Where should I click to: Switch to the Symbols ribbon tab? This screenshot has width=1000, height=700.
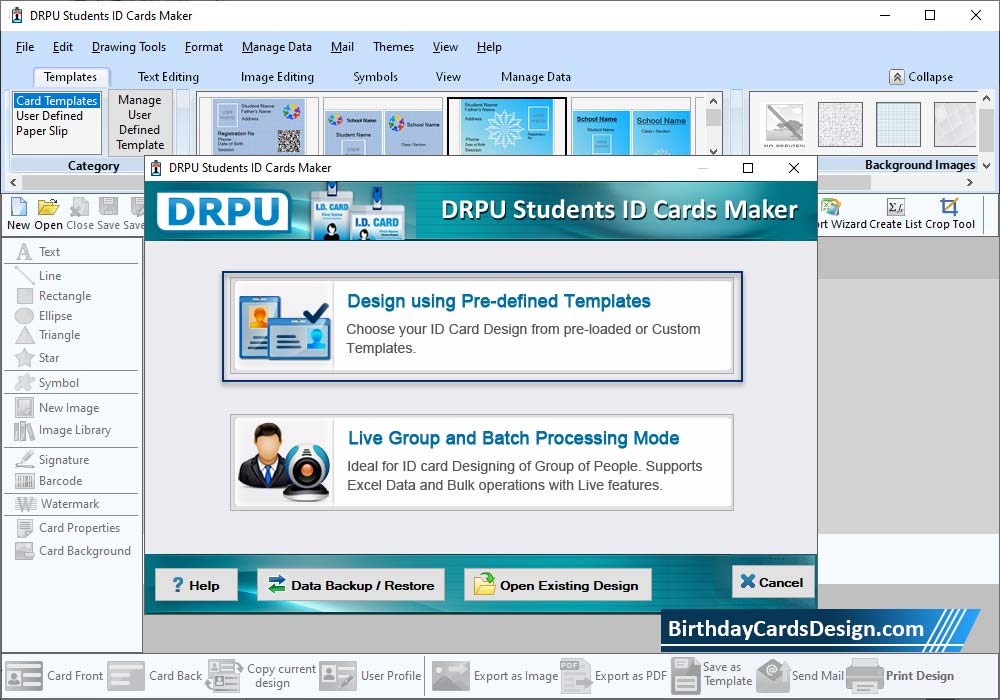pyautogui.click(x=376, y=77)
